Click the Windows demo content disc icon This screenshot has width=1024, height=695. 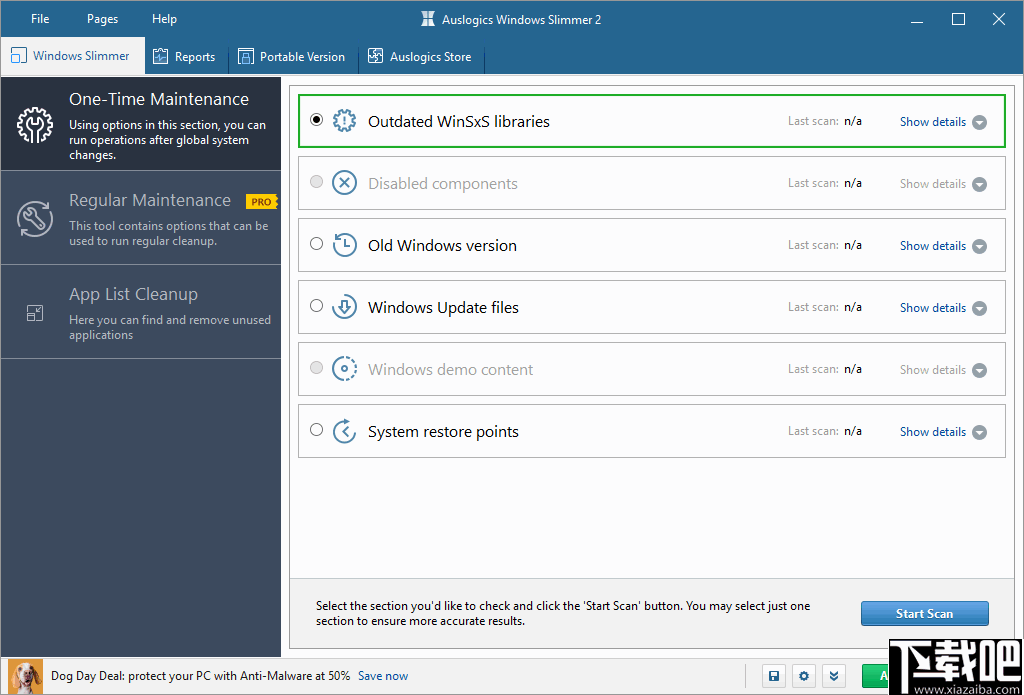[x=345, y=368]
